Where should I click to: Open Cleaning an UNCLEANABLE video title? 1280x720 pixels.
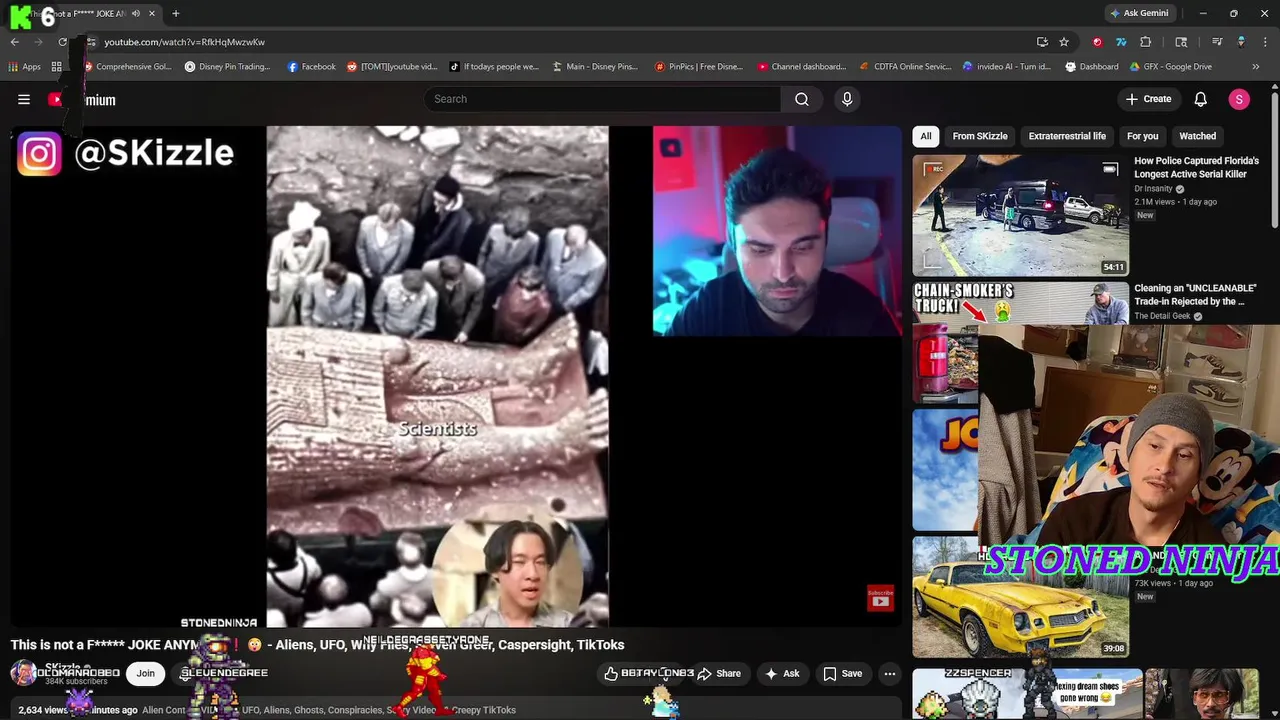pos(1195,294)
